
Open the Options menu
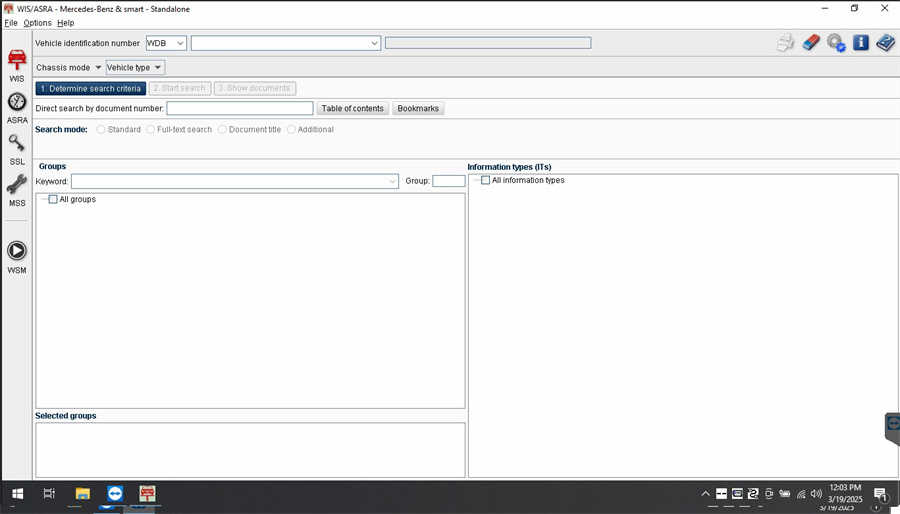(37, 23)
